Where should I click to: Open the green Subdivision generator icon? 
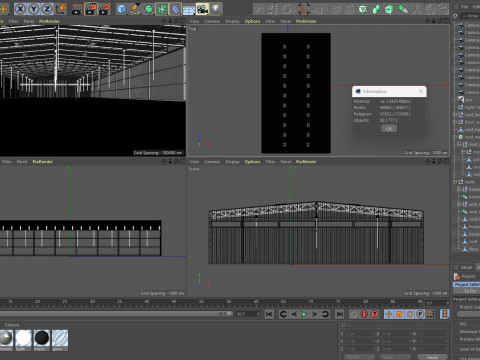point(149,9)
